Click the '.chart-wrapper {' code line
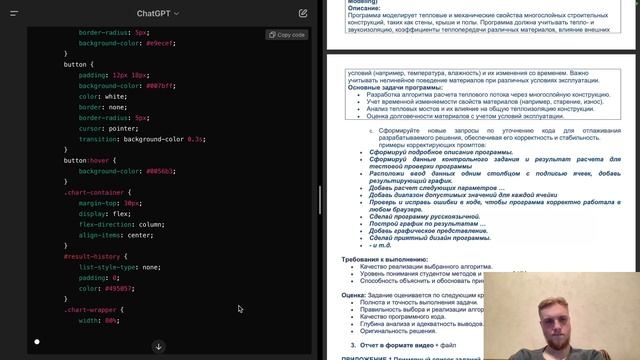This screenshot has height=360, width=640. 93,310
